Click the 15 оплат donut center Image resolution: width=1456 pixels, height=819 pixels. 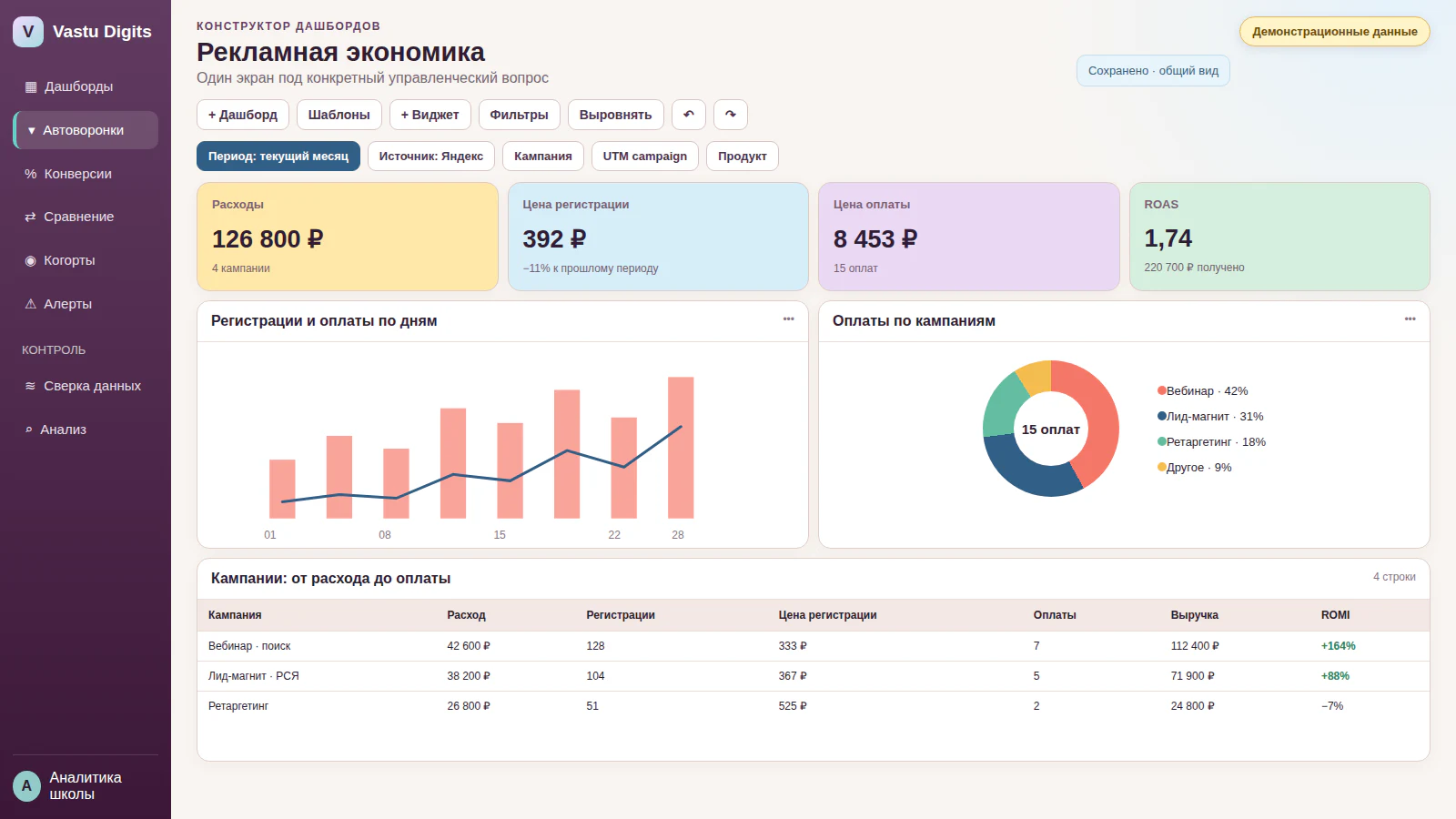click(x=1051, y=430)
